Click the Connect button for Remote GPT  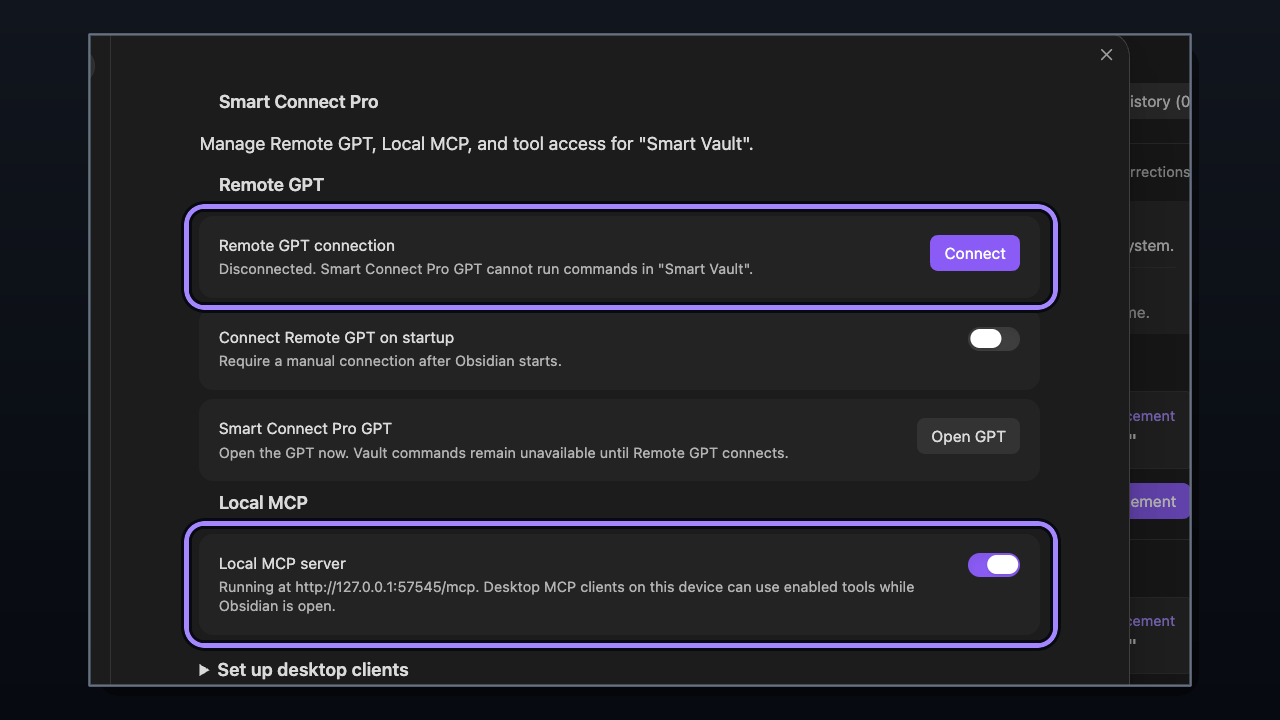(975, 253)
